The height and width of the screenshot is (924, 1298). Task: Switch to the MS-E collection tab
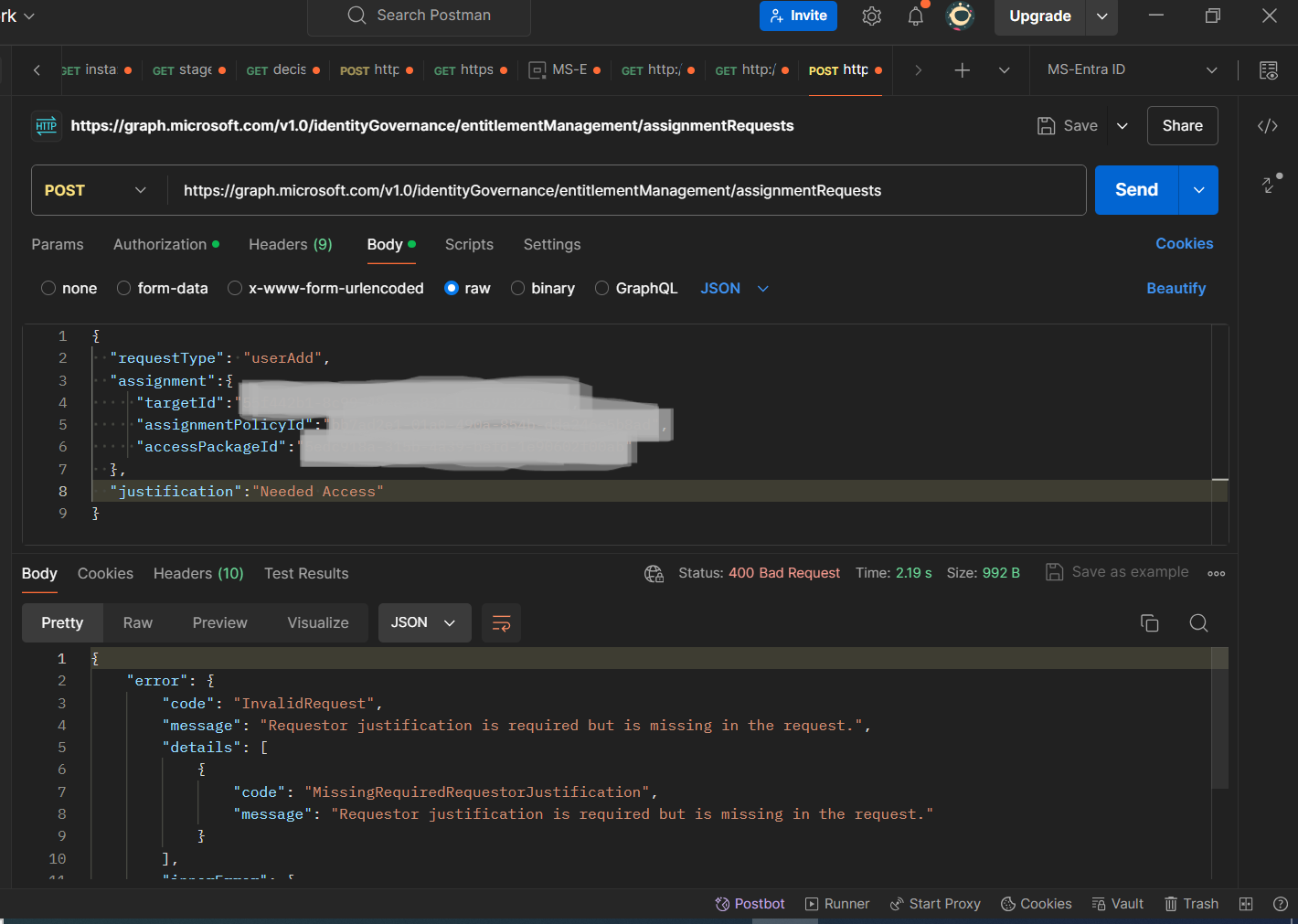pos(564,70)
